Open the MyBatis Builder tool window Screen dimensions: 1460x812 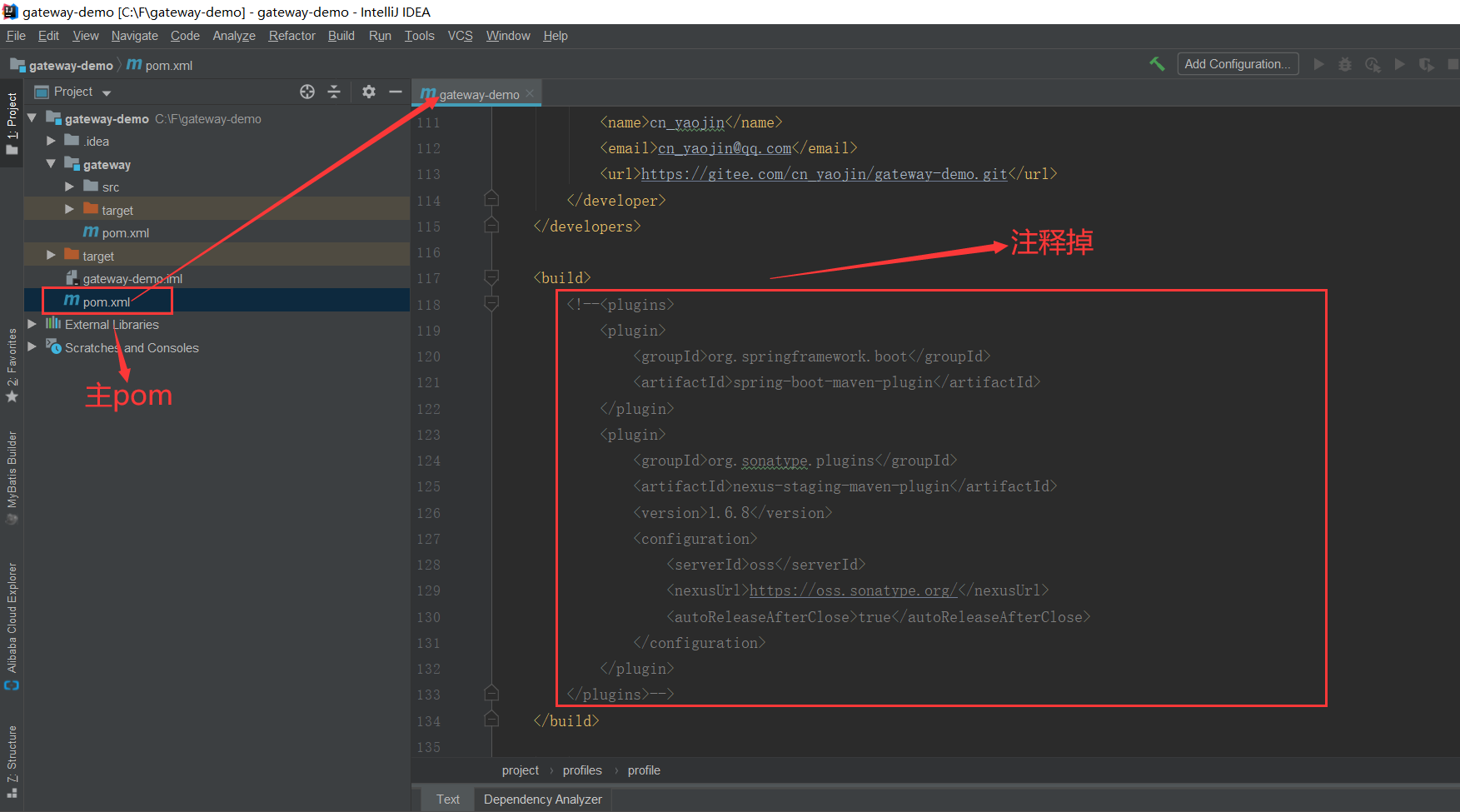(x=12, y=477)
